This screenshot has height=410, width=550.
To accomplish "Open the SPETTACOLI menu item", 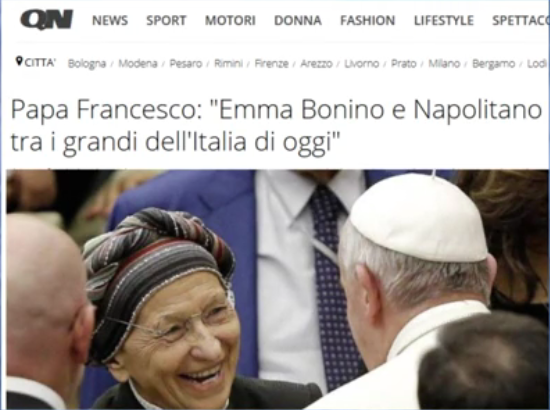I will tap(521, 21).
